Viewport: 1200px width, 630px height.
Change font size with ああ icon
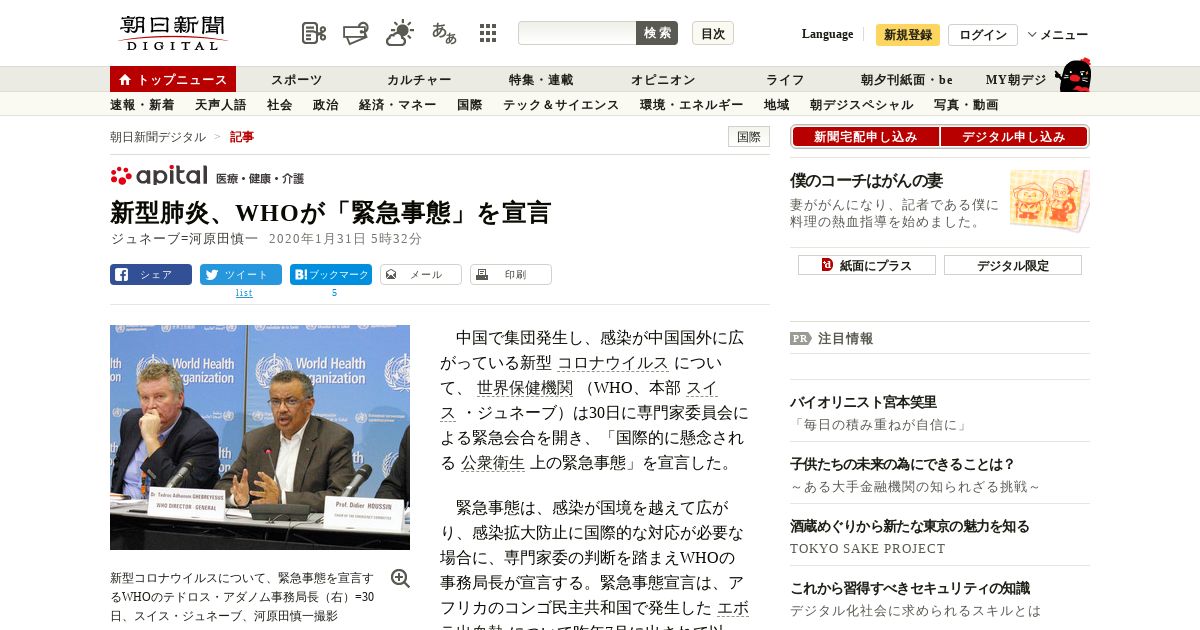(444, 33)
